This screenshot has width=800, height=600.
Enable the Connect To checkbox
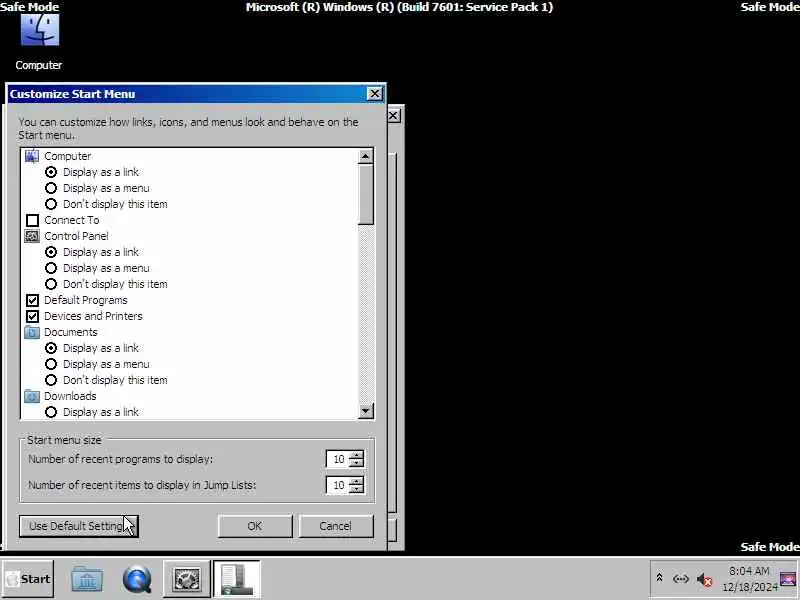(x=32, y=220)
